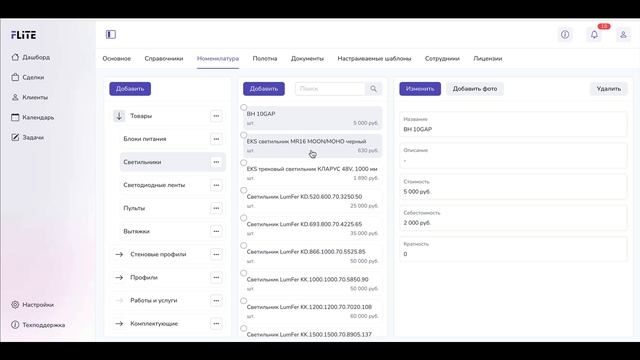640x360 pixels.
Task: Expand the Профили category arrow
Action: click(119, 278)
